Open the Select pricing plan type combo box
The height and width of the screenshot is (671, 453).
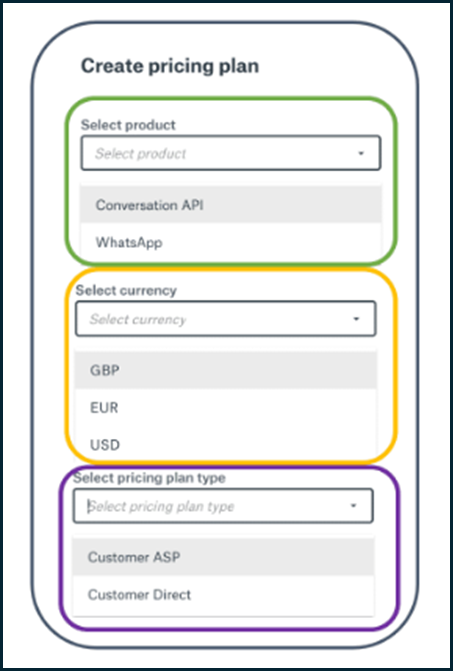point(223,506)
